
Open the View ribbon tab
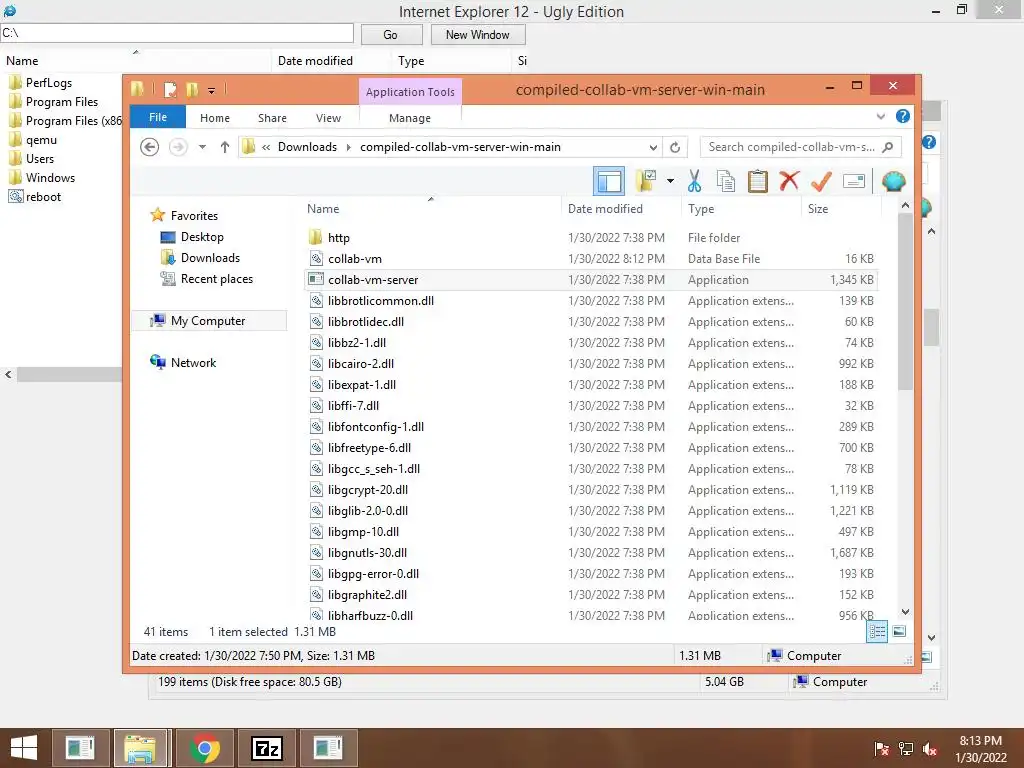click(328, 118)
